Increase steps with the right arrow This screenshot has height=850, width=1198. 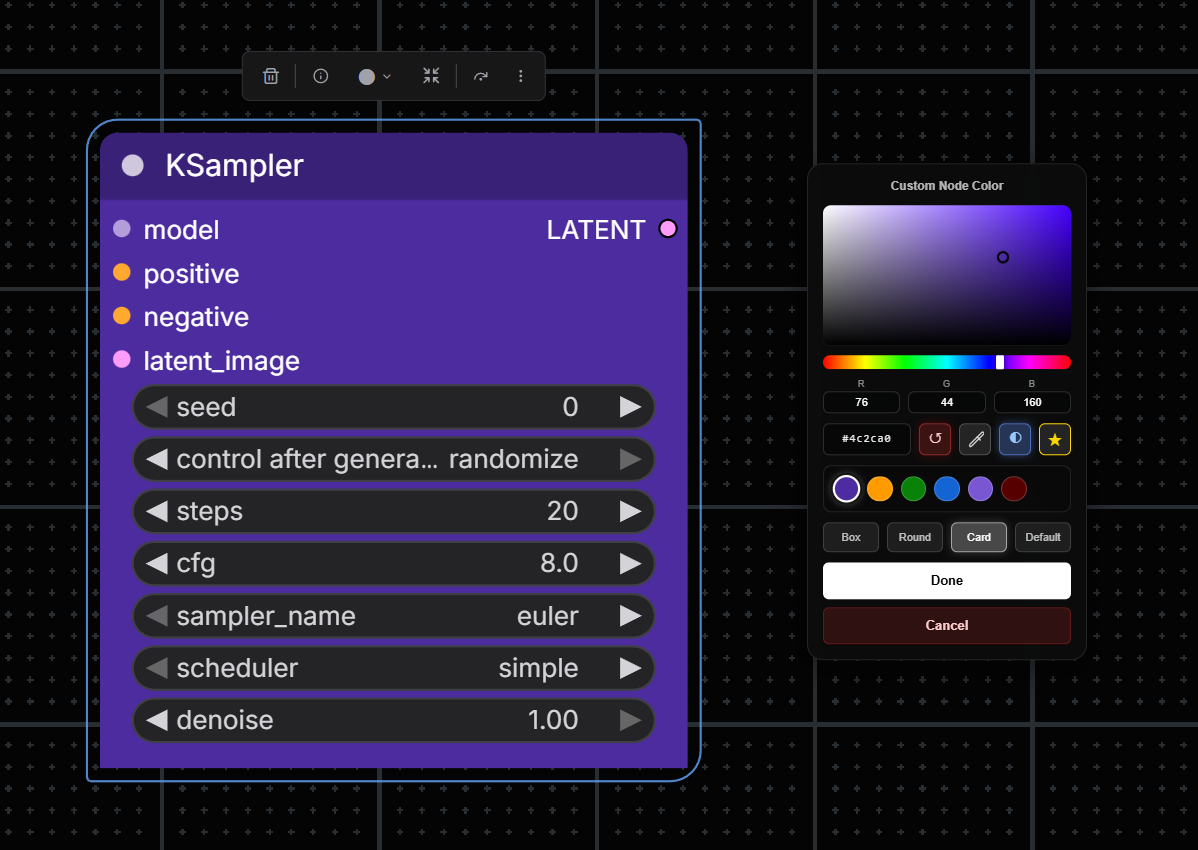(x=630, y=511)
